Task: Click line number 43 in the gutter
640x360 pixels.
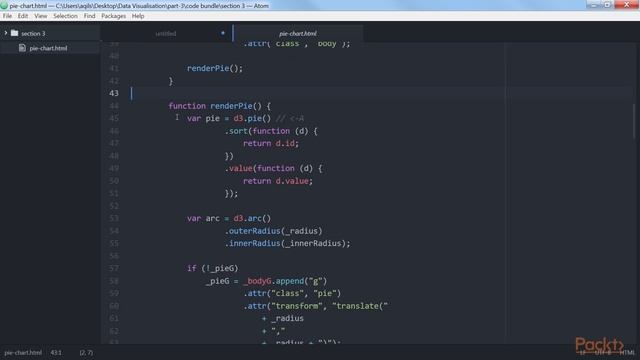Action: pyautogui.click(x=113, y=93)
